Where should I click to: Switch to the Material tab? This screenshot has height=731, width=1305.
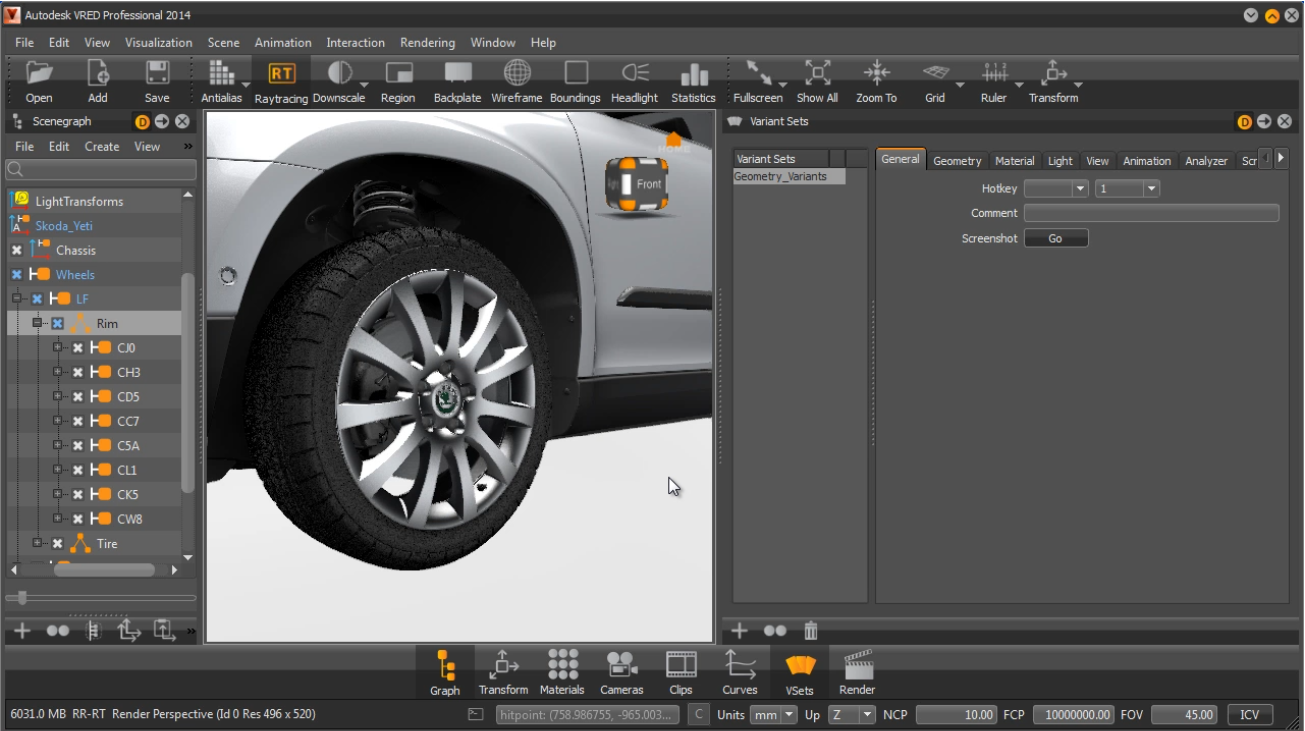(1015, 161)
